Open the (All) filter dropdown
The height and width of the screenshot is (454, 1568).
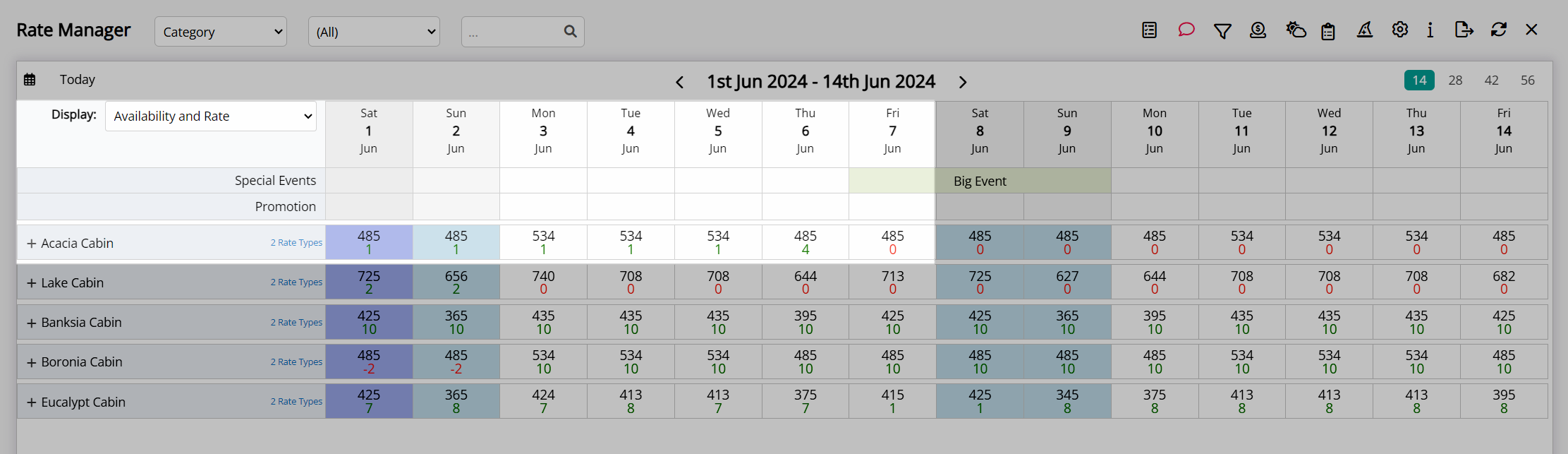374,32
